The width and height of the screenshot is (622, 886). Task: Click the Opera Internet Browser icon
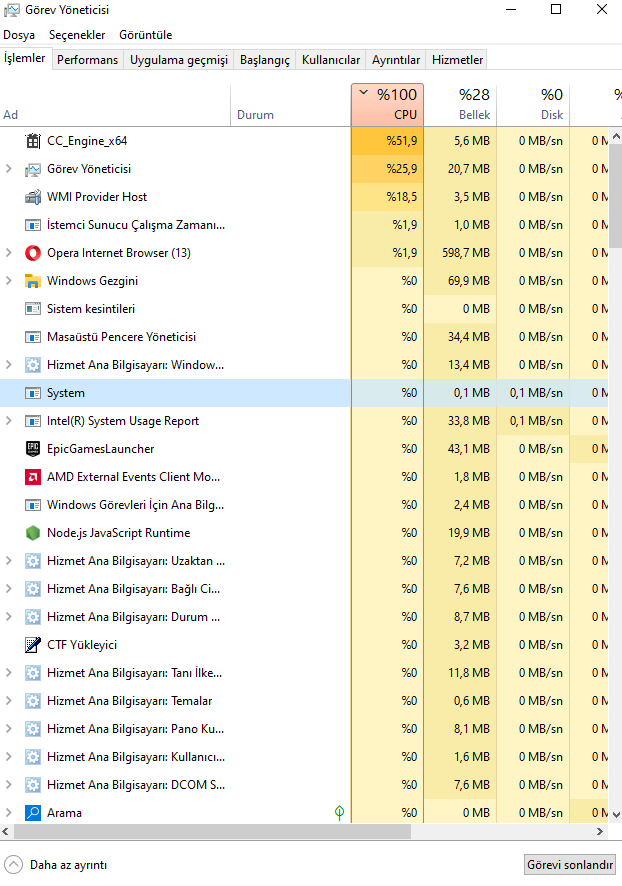click(33, 253)
